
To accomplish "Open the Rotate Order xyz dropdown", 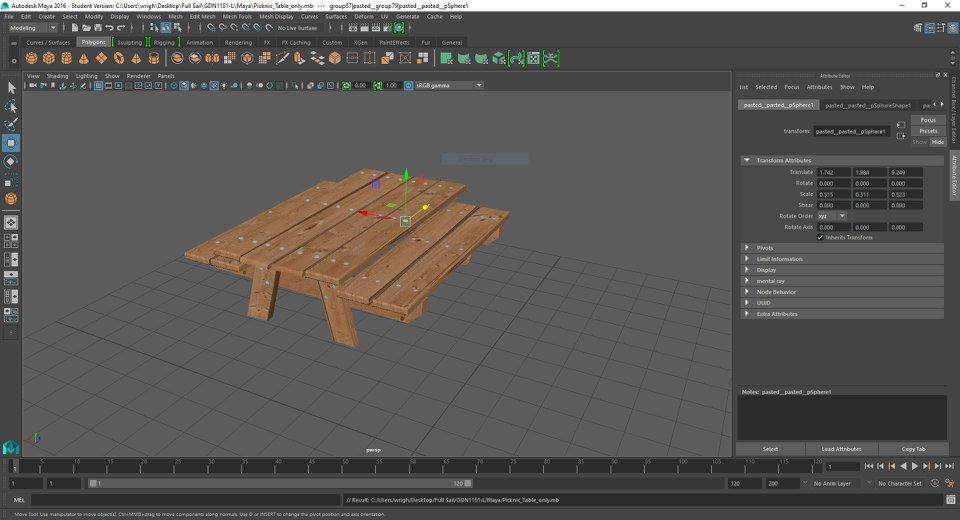I will [x=831, y=216].
